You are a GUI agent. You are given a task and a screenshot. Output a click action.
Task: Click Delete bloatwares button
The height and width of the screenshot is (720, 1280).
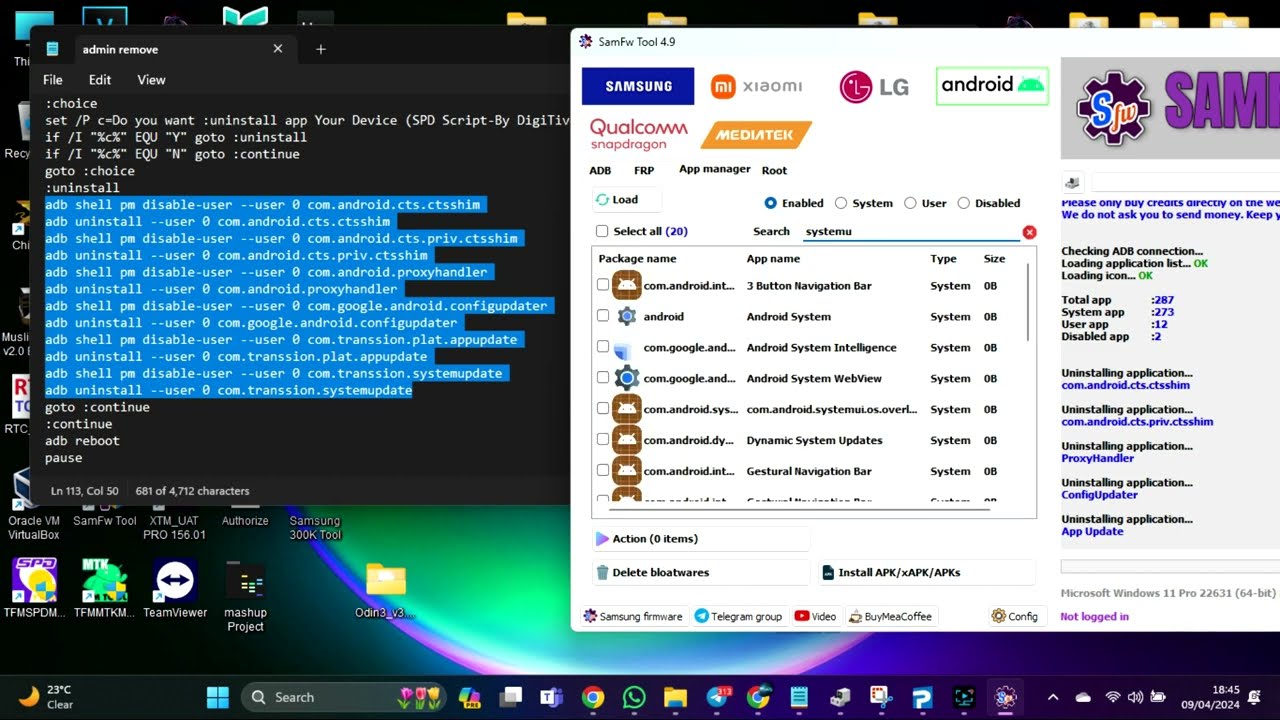(x=700, y=573)
